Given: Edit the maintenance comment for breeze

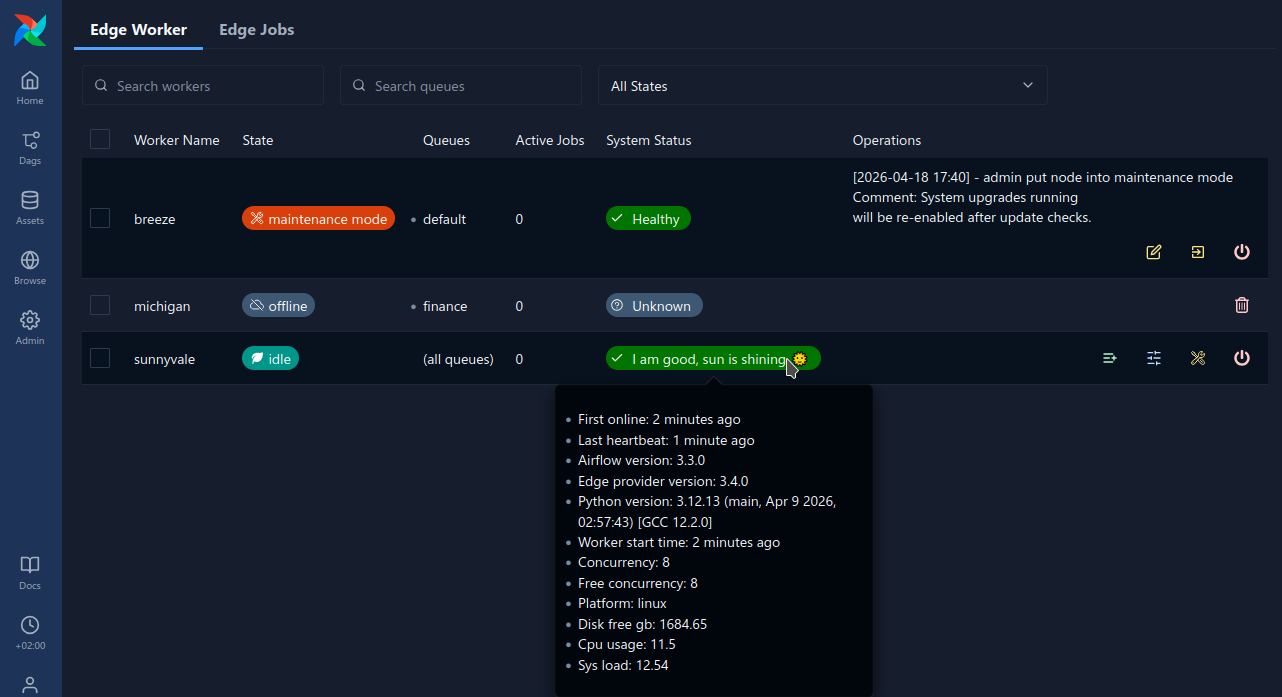Looking at the screenshot, I should pyautogui.click(x=1153, y=252).
